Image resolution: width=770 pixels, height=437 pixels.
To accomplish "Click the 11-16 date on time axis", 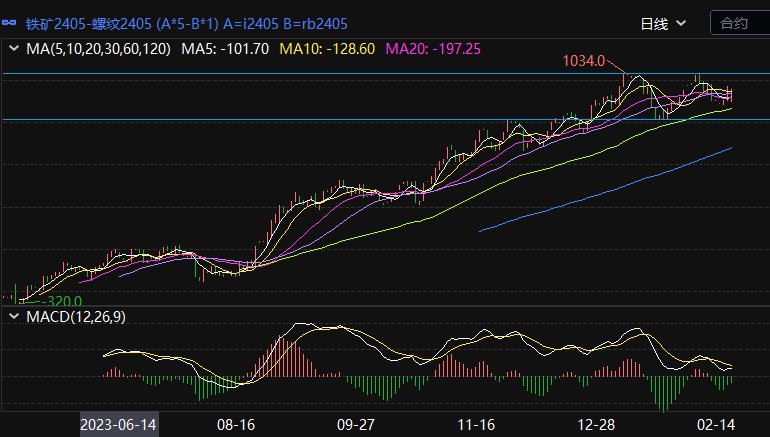I will [x=476, y=425].
